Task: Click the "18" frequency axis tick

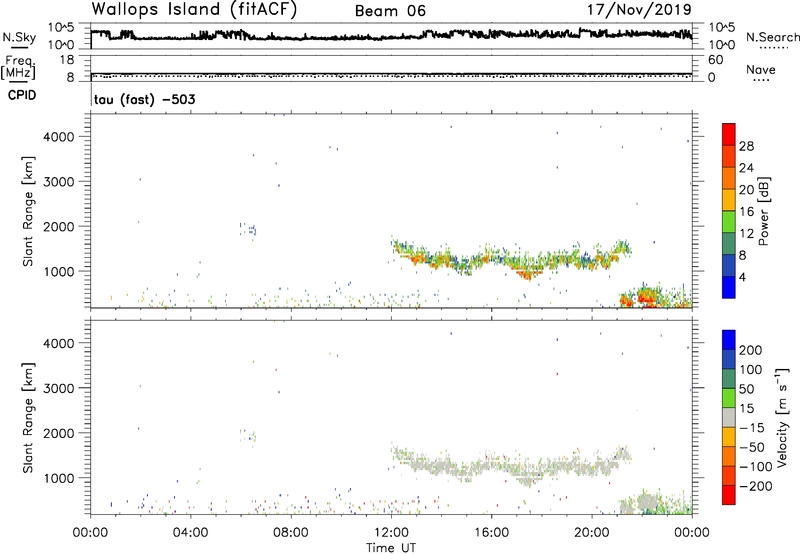Action: [x=67, y=60]
